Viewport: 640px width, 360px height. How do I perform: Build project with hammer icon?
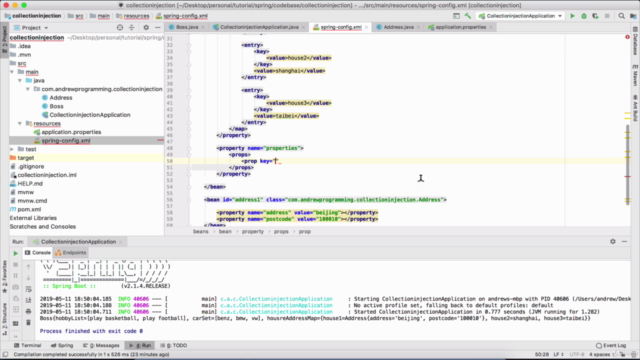(x=468, y=16)
